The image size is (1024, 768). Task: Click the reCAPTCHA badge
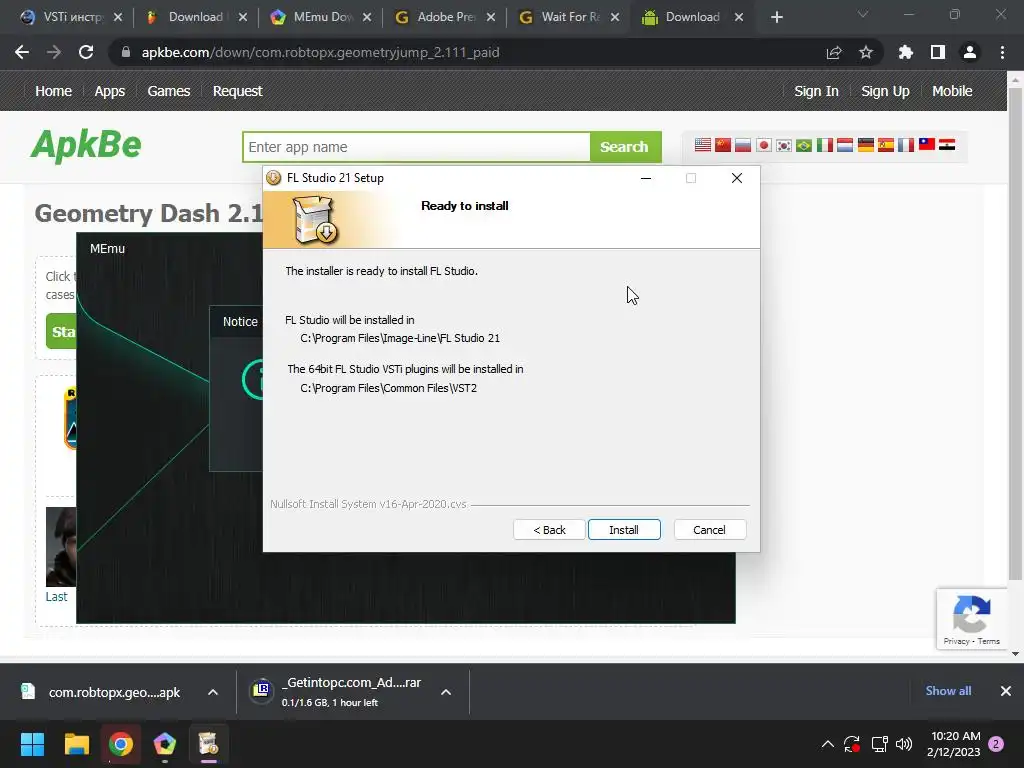tap(972, 618)
